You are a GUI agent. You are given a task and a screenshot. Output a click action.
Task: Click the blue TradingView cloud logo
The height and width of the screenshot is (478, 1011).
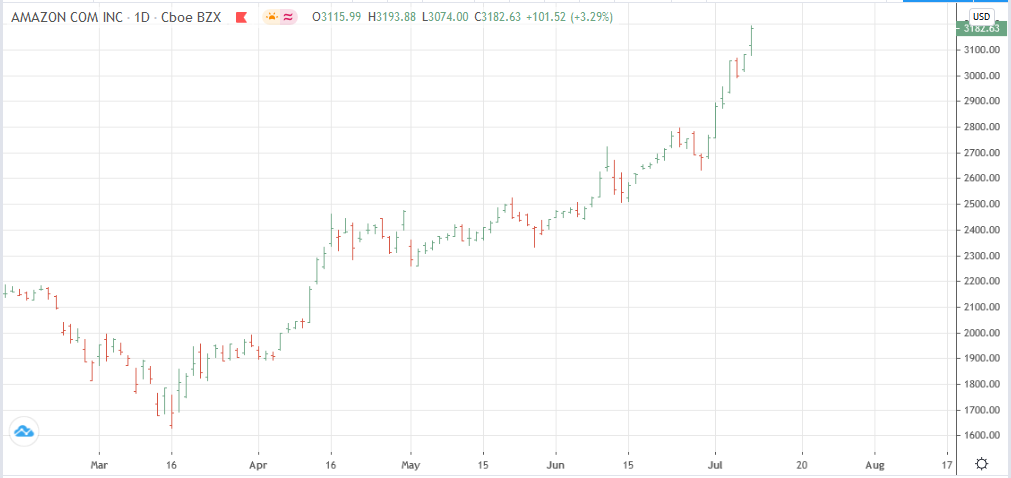[x=23, y=432]
